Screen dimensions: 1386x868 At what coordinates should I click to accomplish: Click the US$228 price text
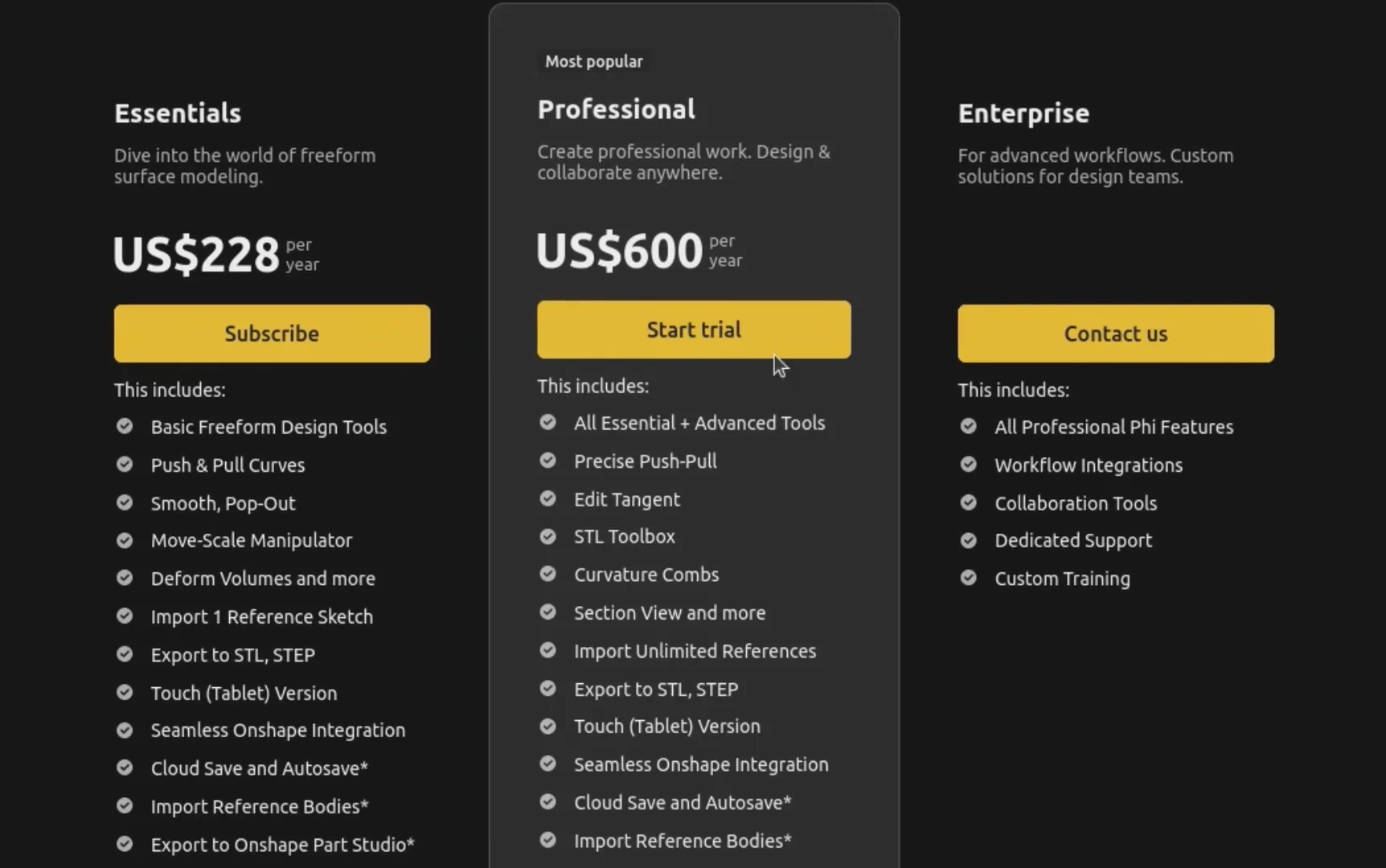tap(196, 255)
